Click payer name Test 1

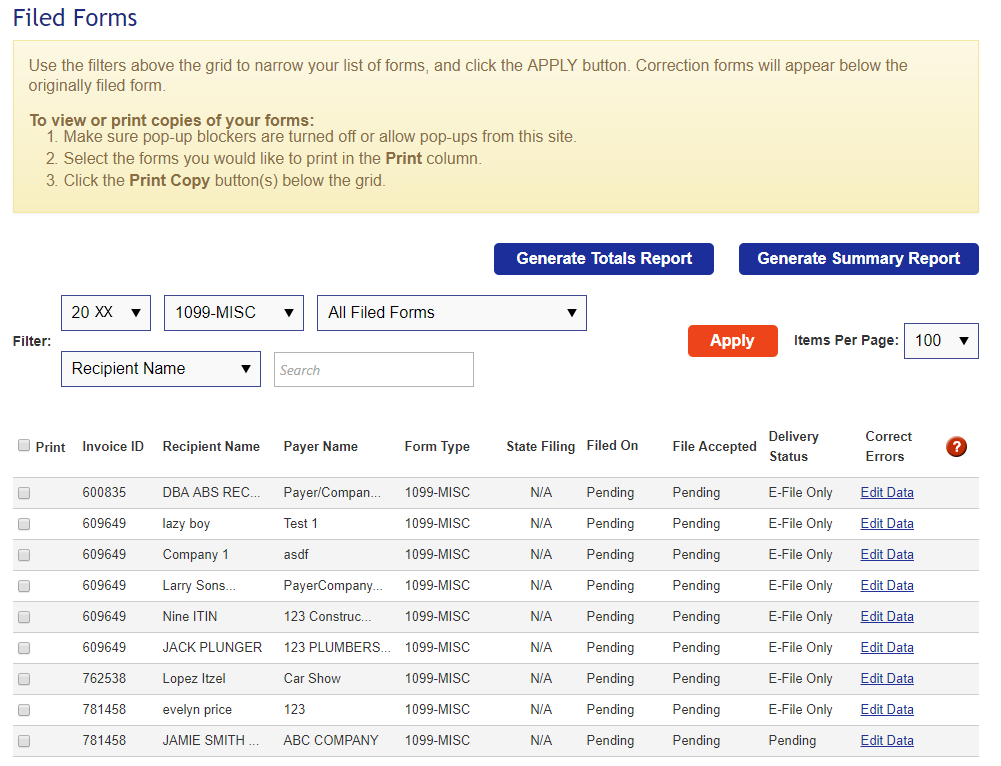click(x=301, y=523)
